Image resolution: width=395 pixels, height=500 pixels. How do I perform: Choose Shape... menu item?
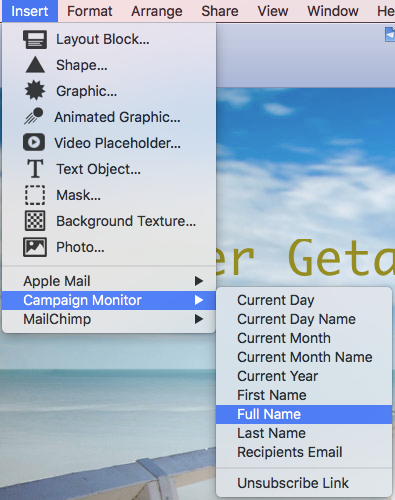click(x=109, y=65)
